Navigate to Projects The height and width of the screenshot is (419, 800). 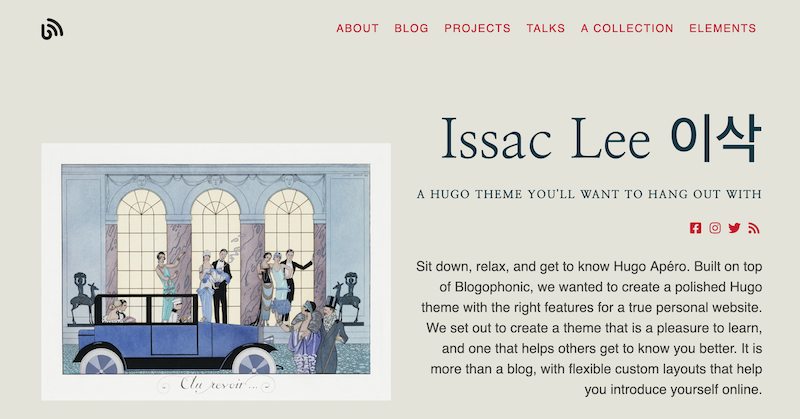(477, 28)
